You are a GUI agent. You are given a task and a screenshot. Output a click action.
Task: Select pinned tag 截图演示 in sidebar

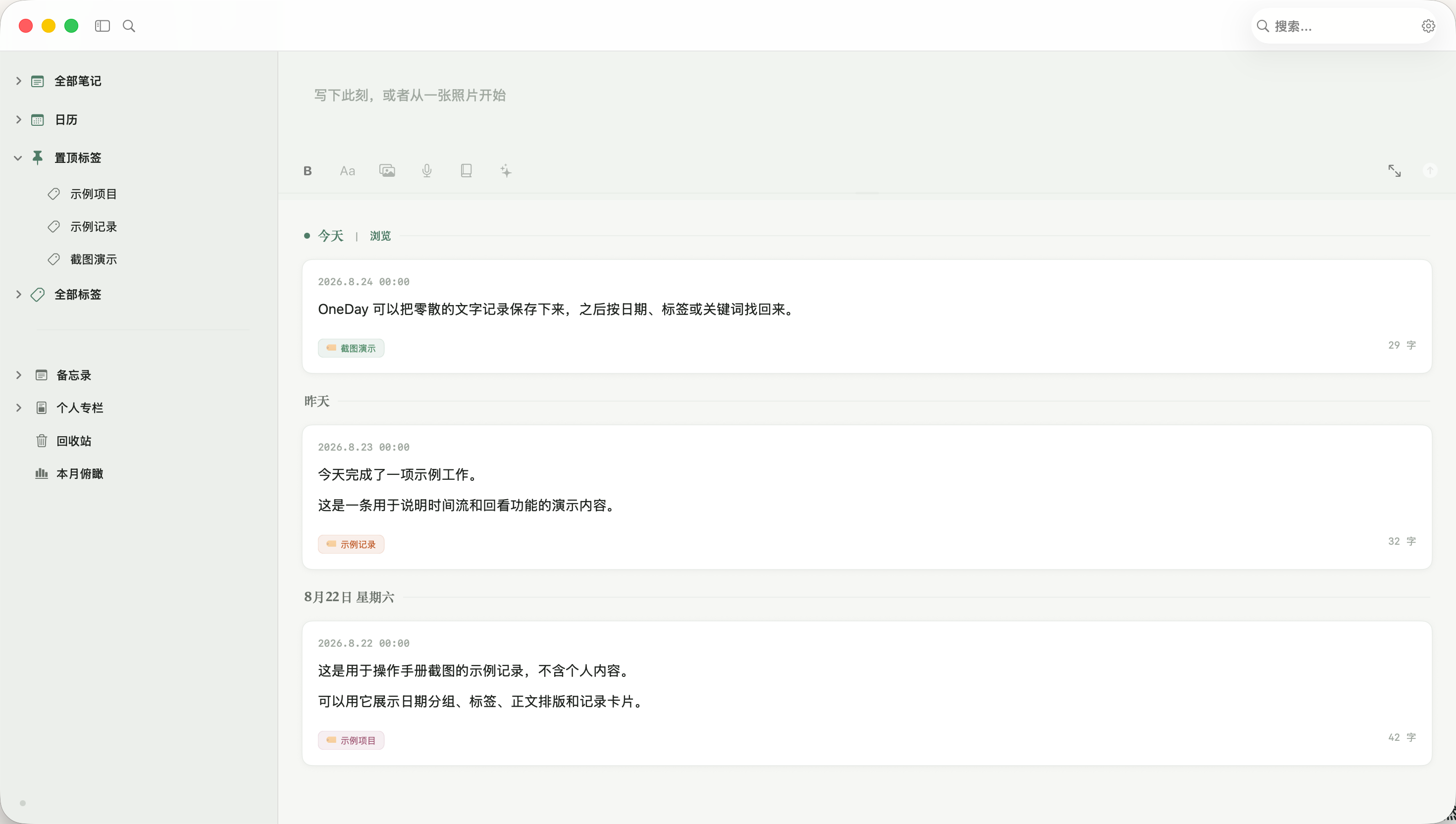click(94, 260)
